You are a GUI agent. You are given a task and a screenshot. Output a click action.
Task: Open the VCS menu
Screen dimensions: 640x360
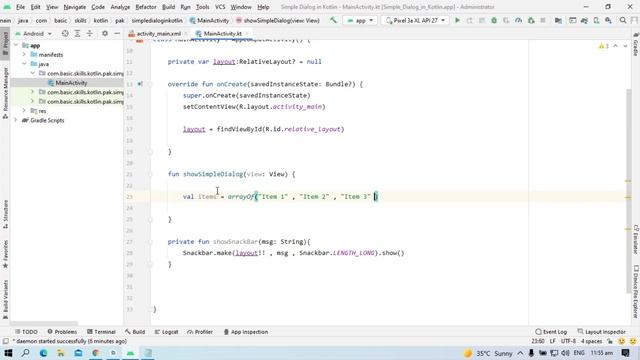coord(220,7)
